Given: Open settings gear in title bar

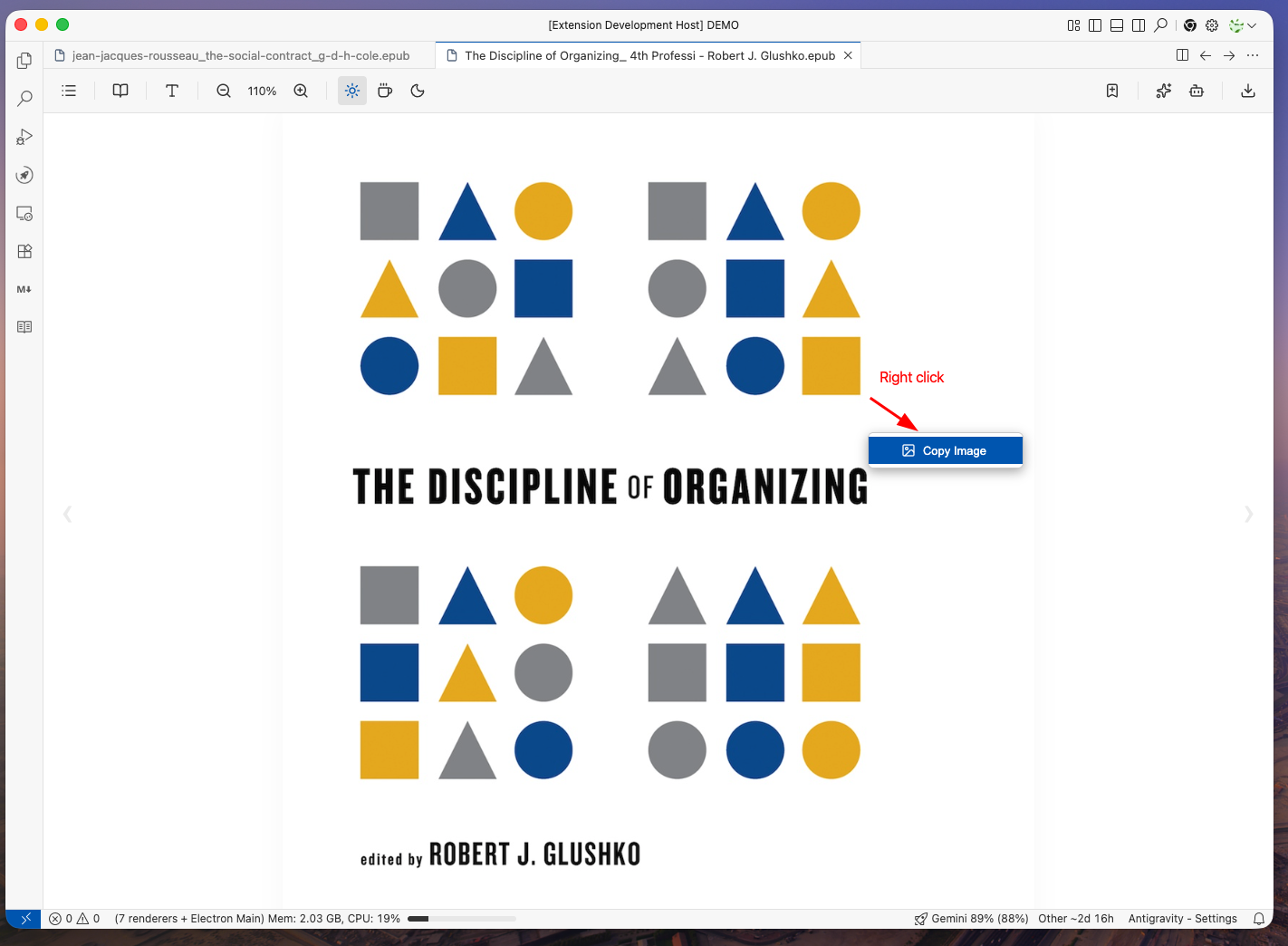Looking at the screenshot, I should [1212, 25].
